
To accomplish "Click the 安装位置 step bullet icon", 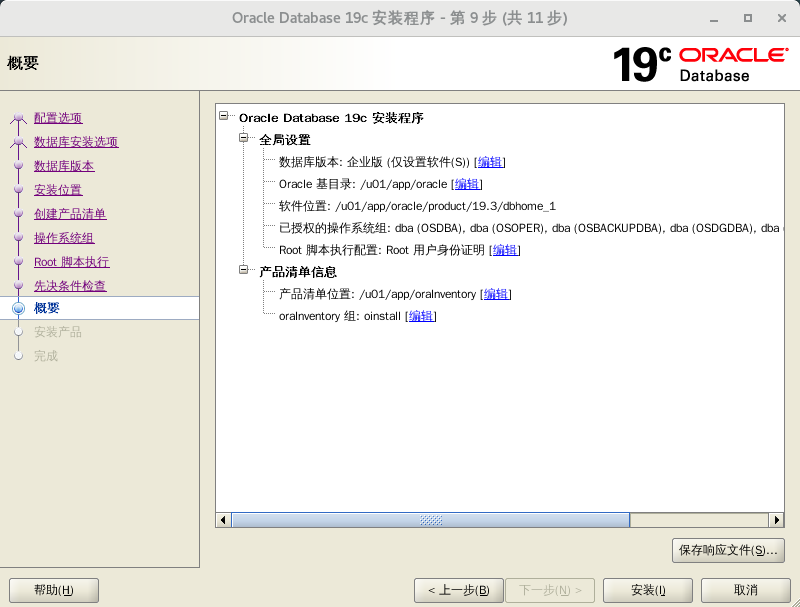I will pyautogui.click(x=19, y=189).
